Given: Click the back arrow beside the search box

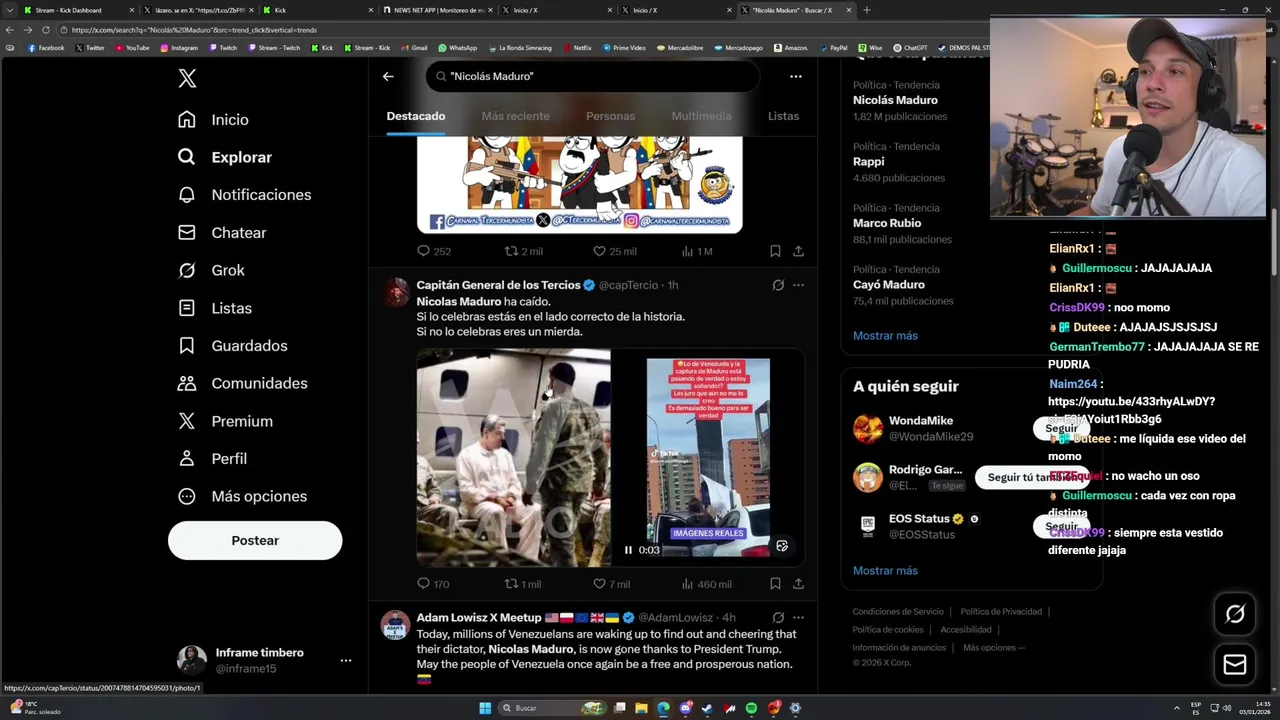Looking at the screenshot, I should [x=388, y=76].
